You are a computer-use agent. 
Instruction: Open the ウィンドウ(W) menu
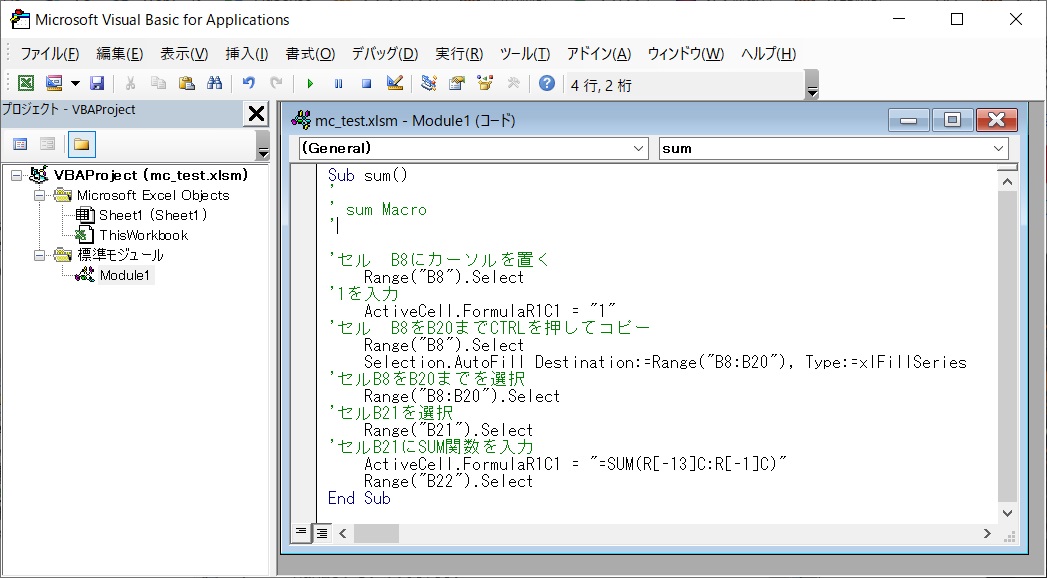pos(686,53)
